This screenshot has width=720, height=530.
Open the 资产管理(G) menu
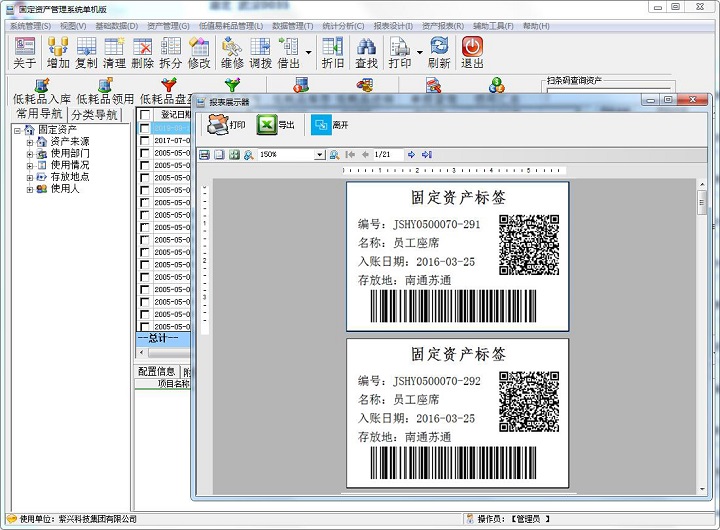pos(168,26)
